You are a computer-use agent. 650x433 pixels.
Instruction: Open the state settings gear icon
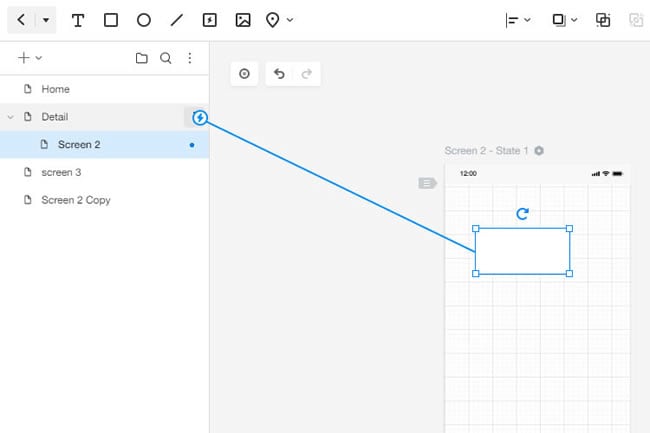(539, 150)
